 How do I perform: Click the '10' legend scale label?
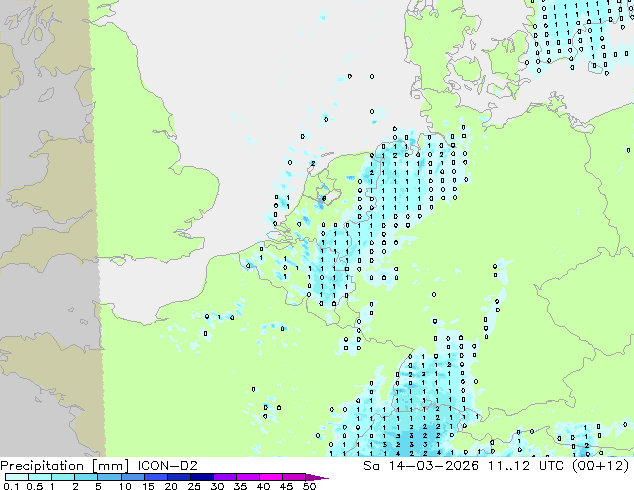[x=125, y=486]
